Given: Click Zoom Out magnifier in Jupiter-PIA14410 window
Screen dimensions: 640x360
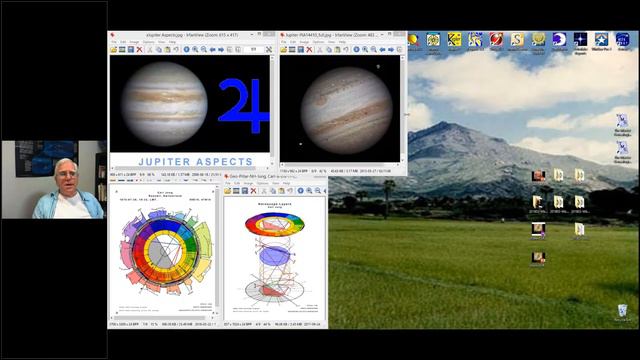Looking at the screenshot, I should pos(373,49).
